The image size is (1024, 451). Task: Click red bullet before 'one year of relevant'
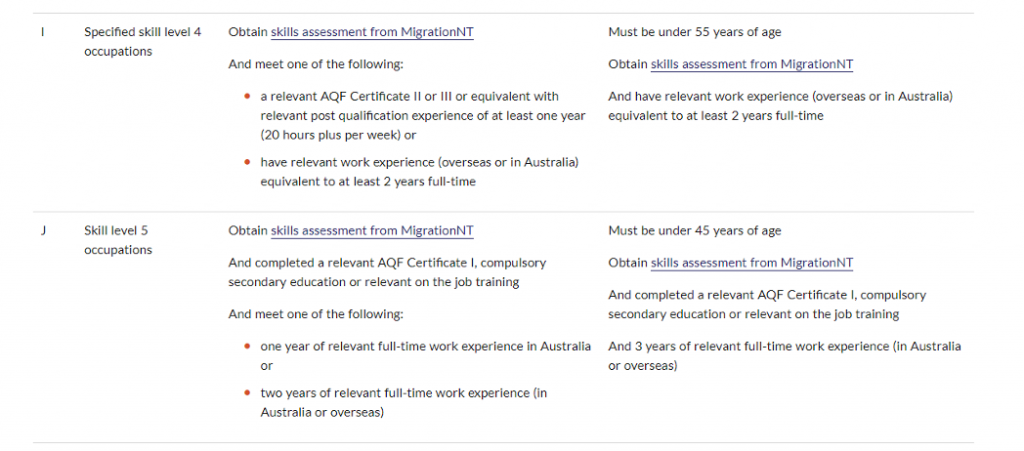[x=246, y=347]
